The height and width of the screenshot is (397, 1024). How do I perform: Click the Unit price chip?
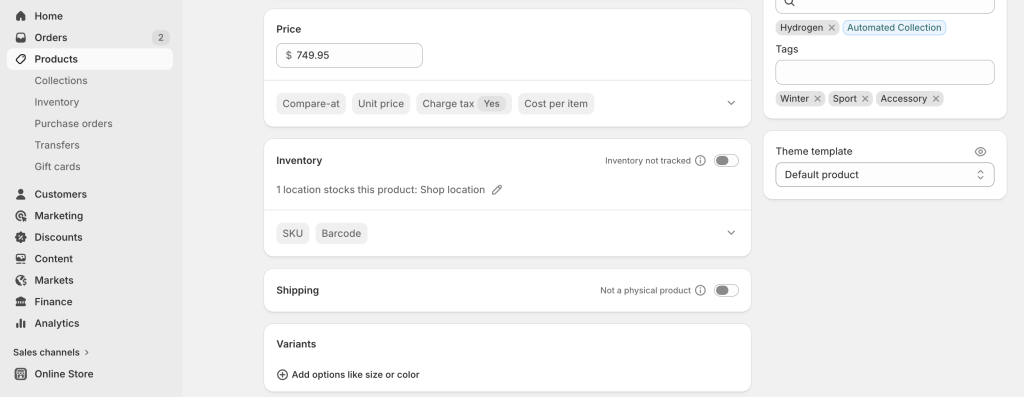pos(381,103)
